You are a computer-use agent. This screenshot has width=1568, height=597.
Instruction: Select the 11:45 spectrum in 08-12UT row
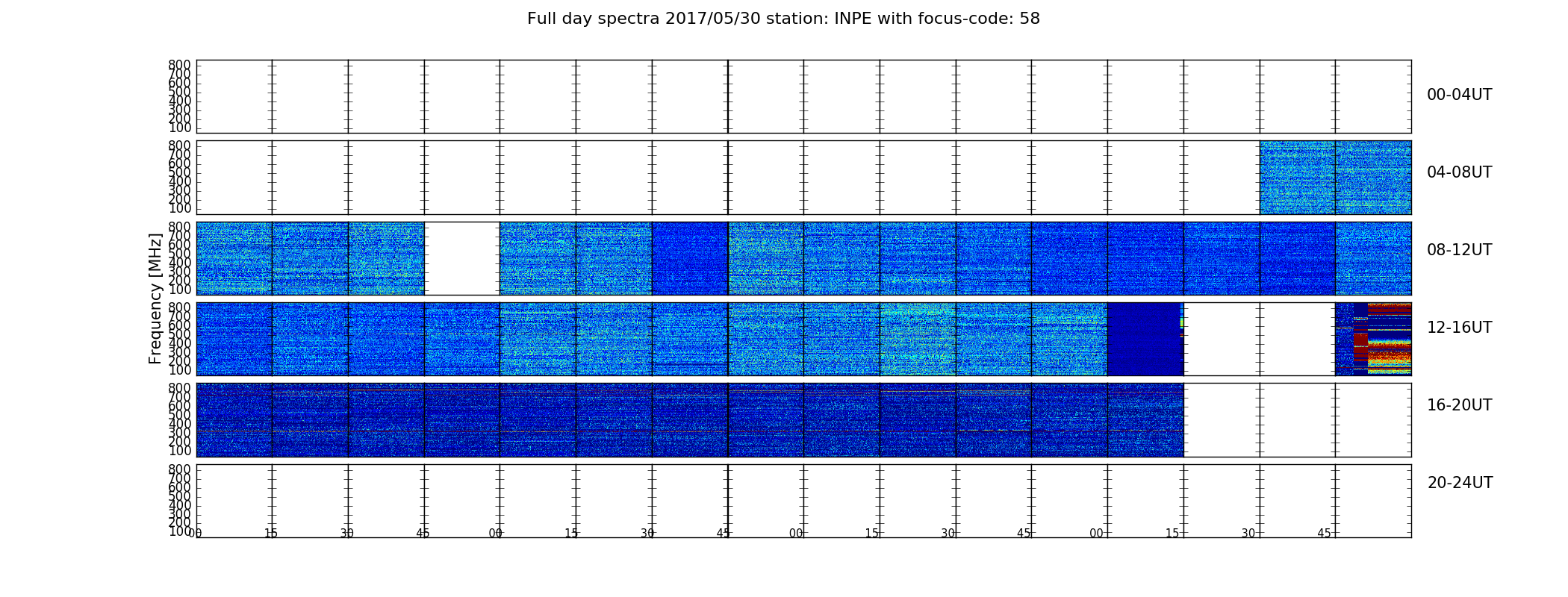click(1373, 258)
